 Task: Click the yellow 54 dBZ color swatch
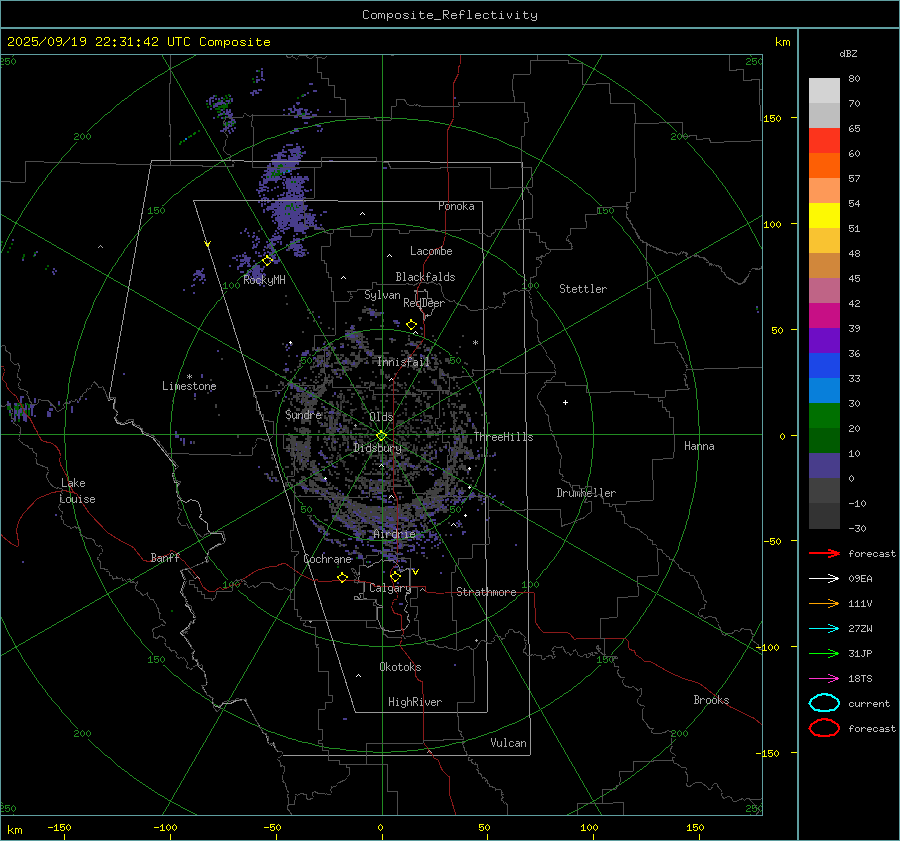pyautogui.click(x=824, y=216)
